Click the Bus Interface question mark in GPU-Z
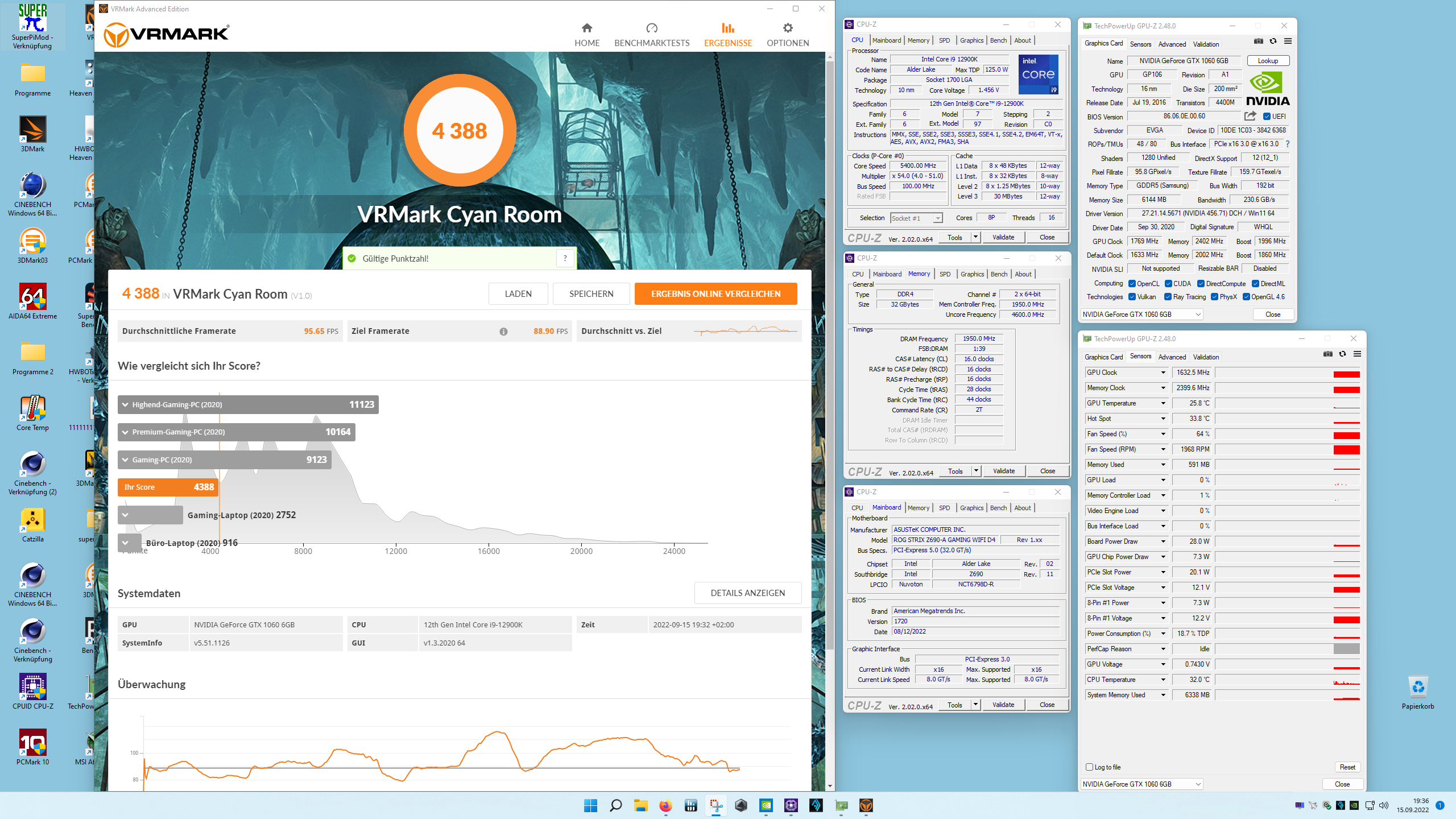Image resolution: width=1456 pixels, height=819 pixels. [x=1288, y=144]
